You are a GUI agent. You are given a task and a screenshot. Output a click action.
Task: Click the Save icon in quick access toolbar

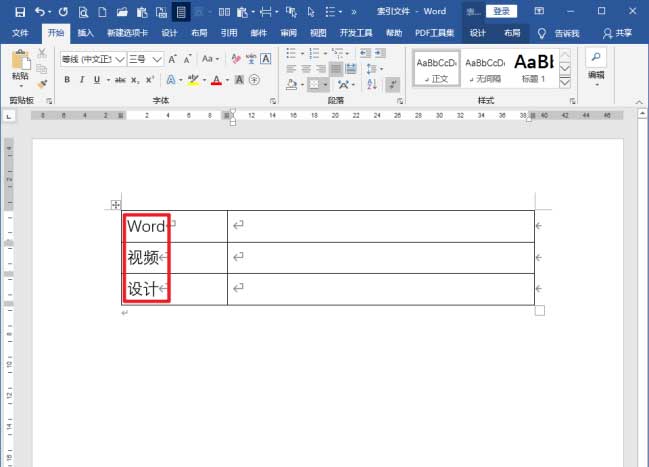17,12
